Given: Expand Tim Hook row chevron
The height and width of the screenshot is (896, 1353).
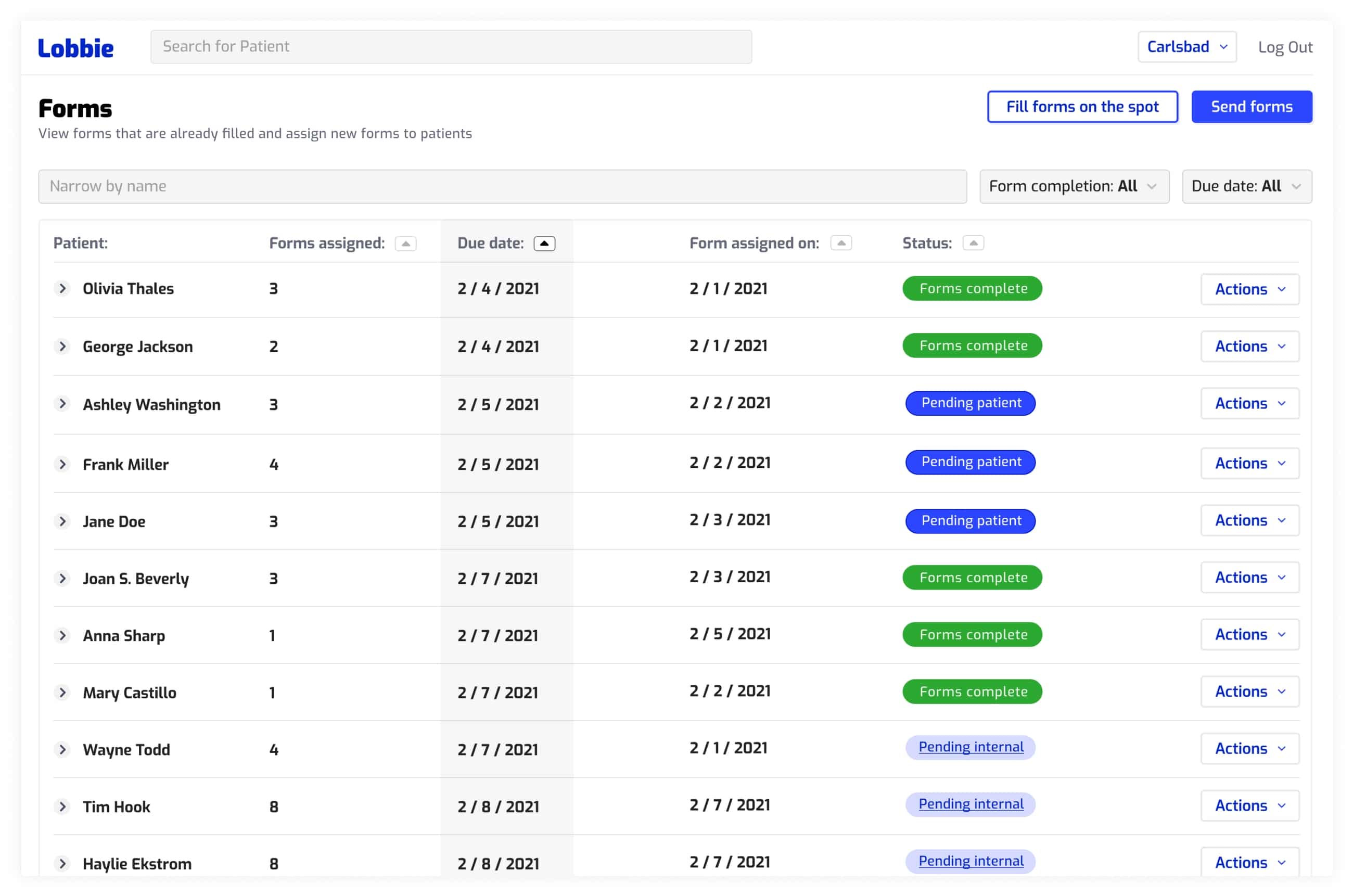Looking at the screenshot, I should coord(62,807).
